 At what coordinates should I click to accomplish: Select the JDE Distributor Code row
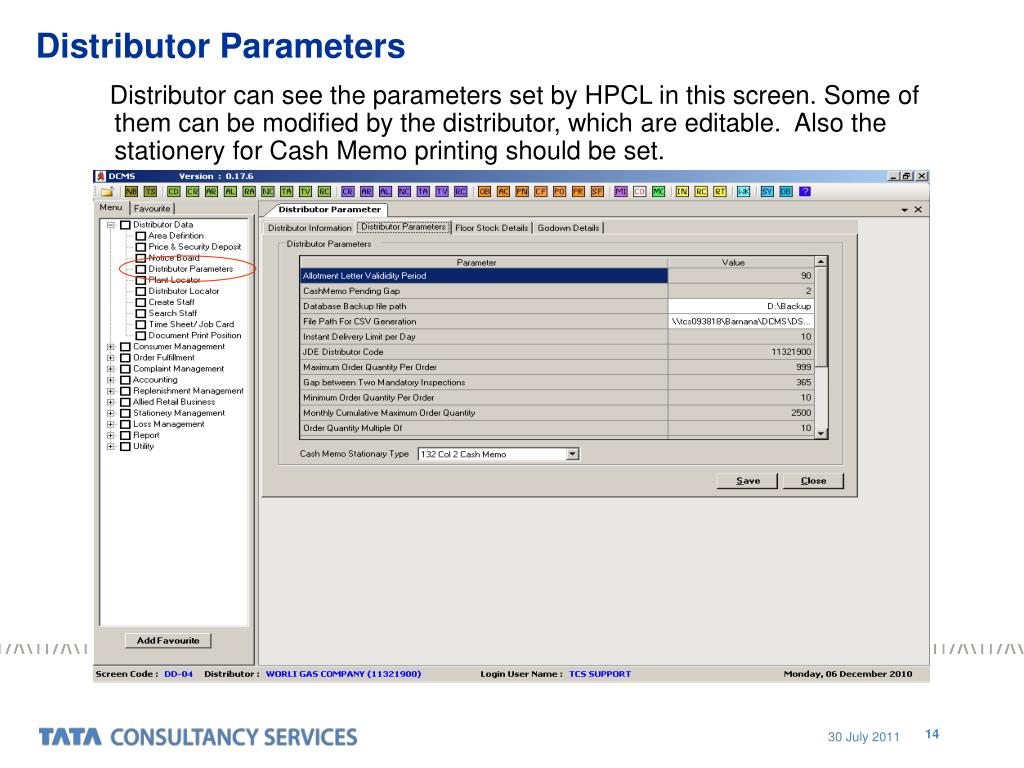tap(557, 352)
